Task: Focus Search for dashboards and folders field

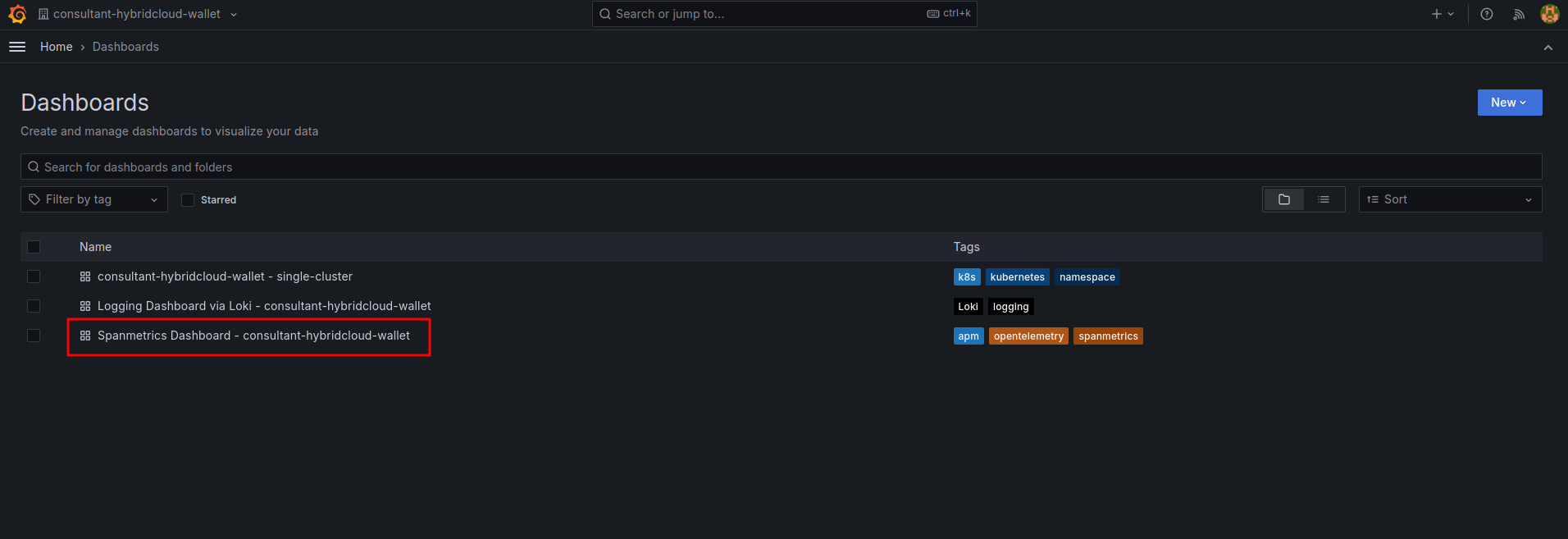Action: pyautogui.click(x=781, y=167)
